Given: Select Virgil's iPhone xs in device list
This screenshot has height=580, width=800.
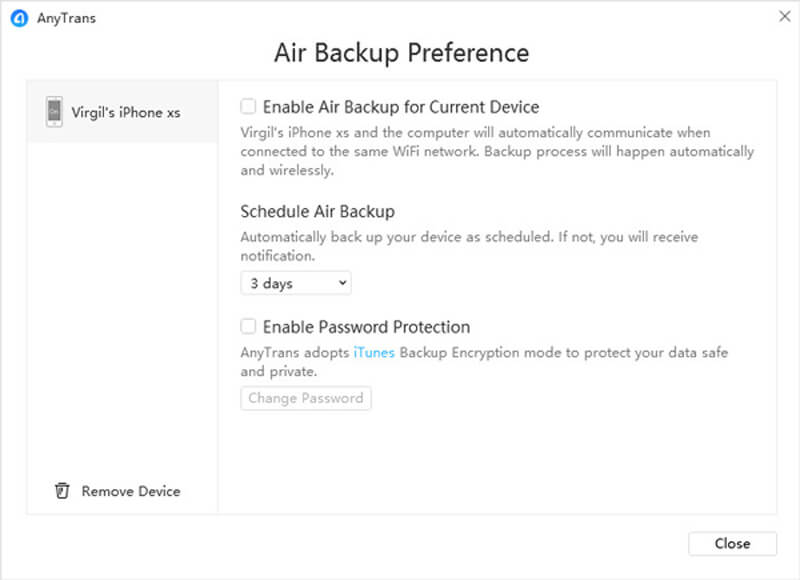Looking at the screenshot, I should [x=126, y=112].
